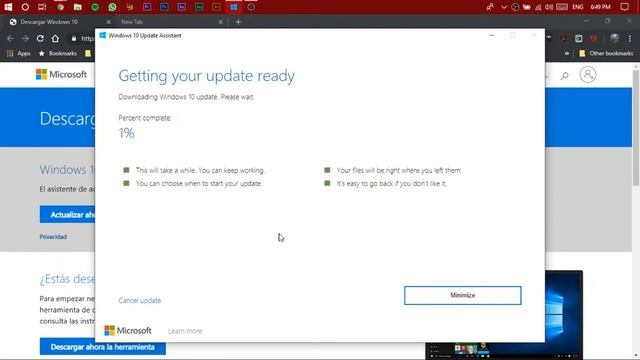The image size is (640, 360).
Task: Open the volume control in system tray
Action: coord(549,7)
